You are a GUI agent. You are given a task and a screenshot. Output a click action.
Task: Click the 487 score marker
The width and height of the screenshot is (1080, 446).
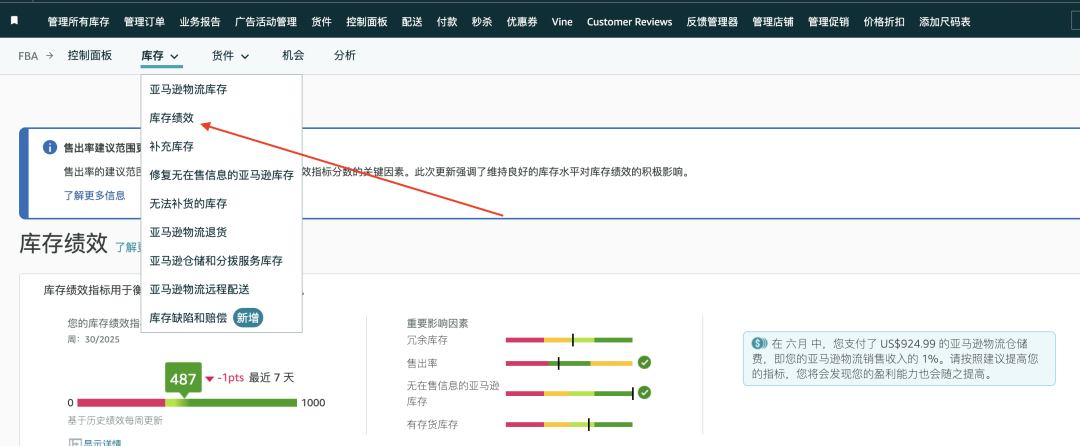click(183, 379)
